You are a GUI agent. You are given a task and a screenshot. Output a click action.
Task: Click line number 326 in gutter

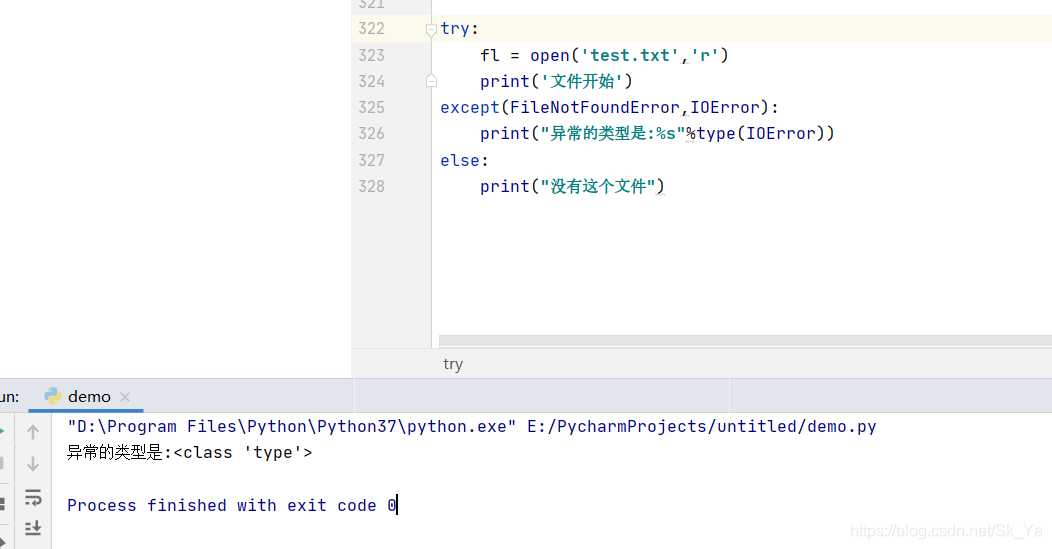(372, 134)
